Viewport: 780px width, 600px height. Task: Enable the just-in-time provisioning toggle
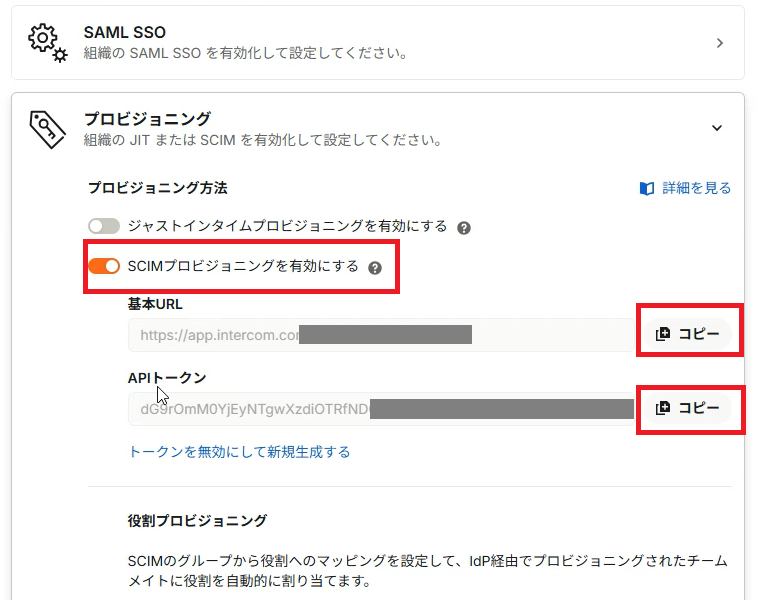[104, 226]
